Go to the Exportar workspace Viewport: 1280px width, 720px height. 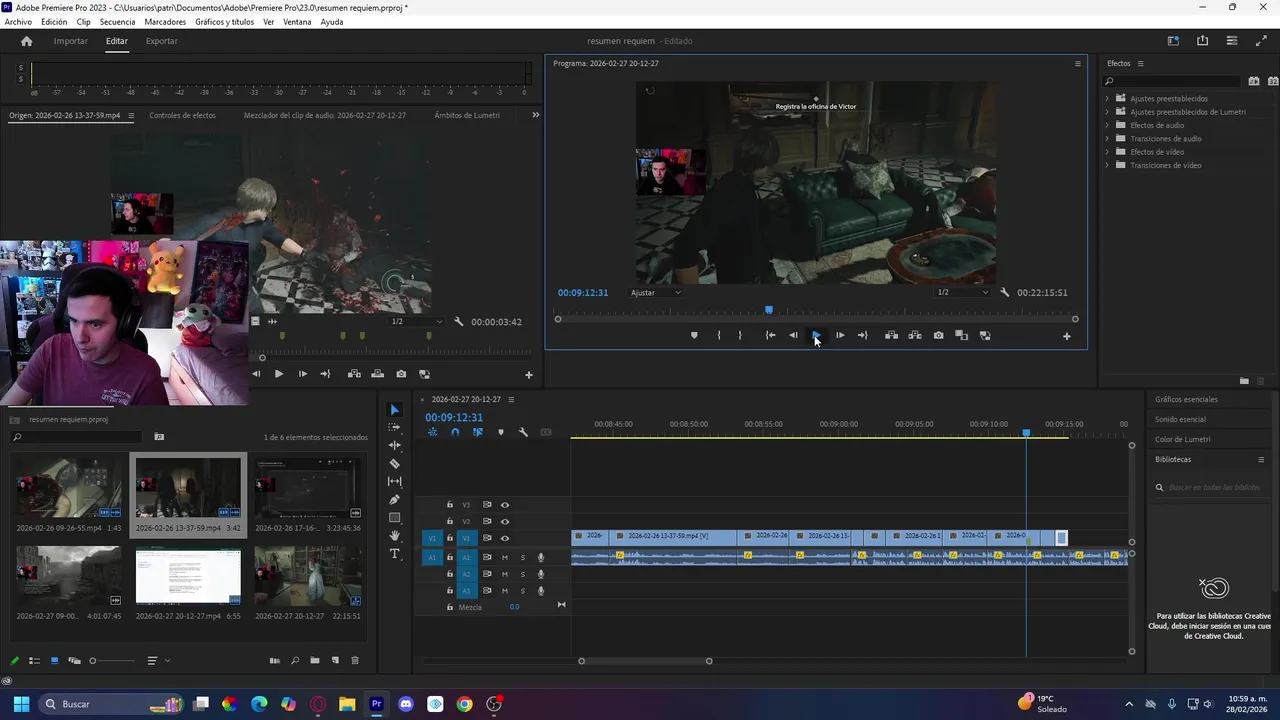click(x=161, y=41)
